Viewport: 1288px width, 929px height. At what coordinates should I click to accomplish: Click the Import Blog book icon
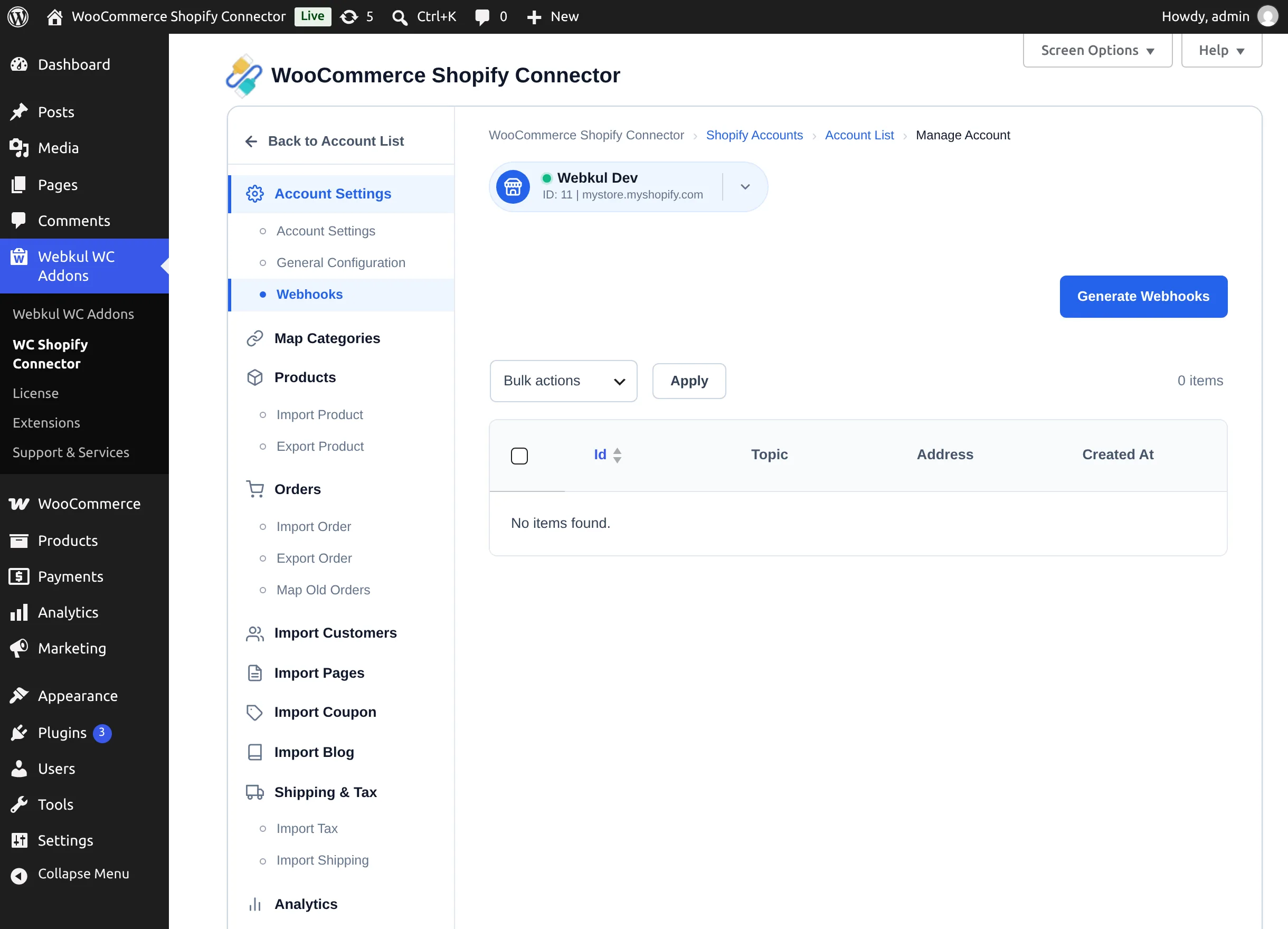[x=255, y=752]
